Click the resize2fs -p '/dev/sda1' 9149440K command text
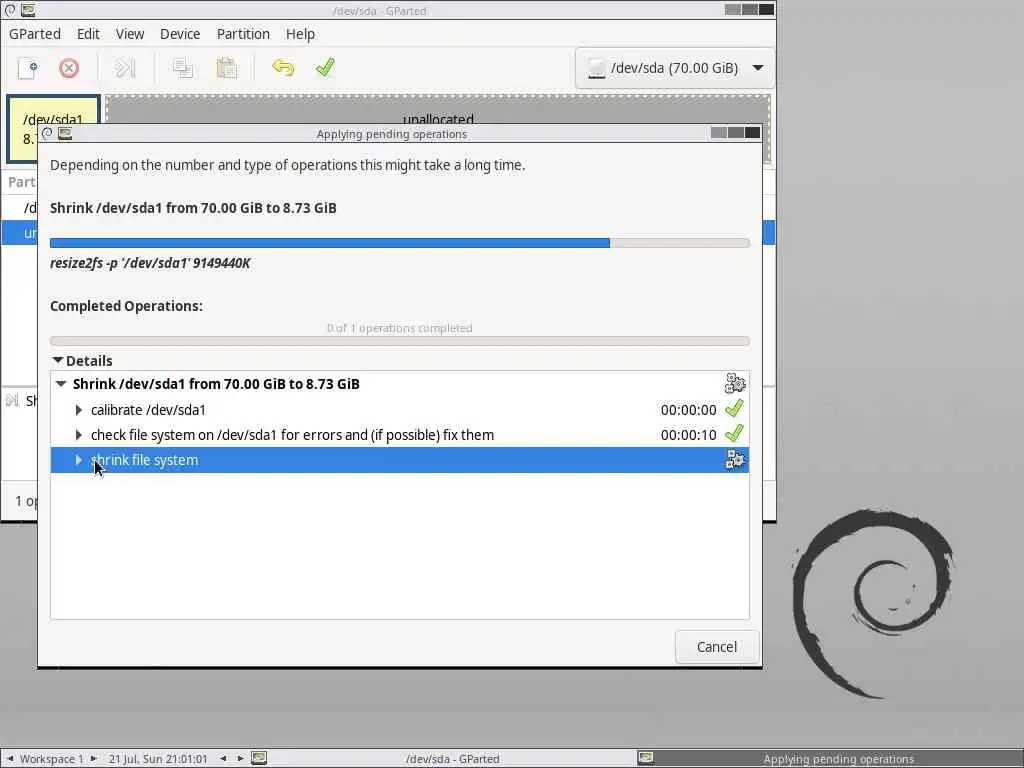The width and height of the screenshot is (1024, 768). (x=150, y=263)
